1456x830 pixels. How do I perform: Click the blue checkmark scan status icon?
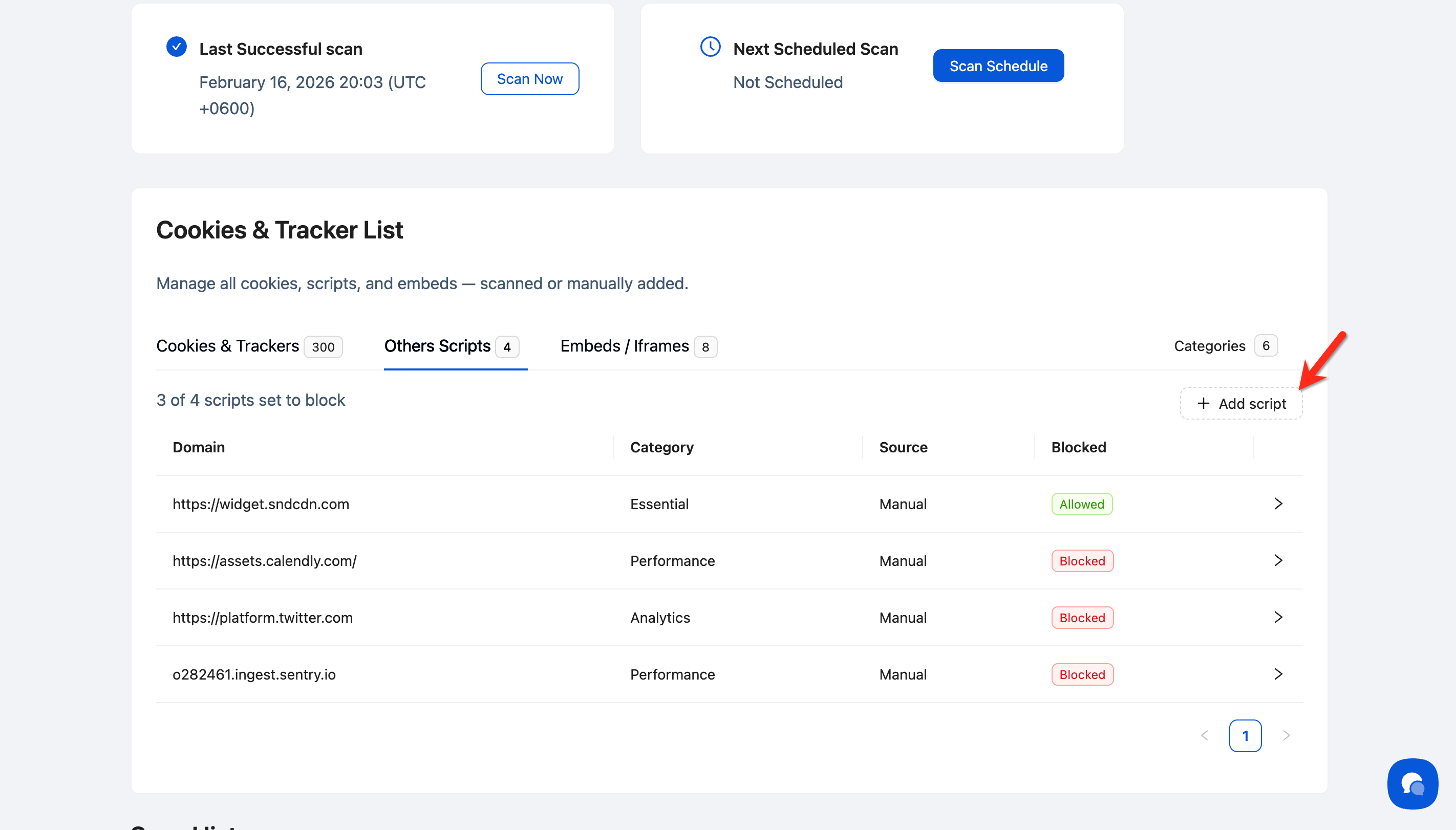click(176, 47)
